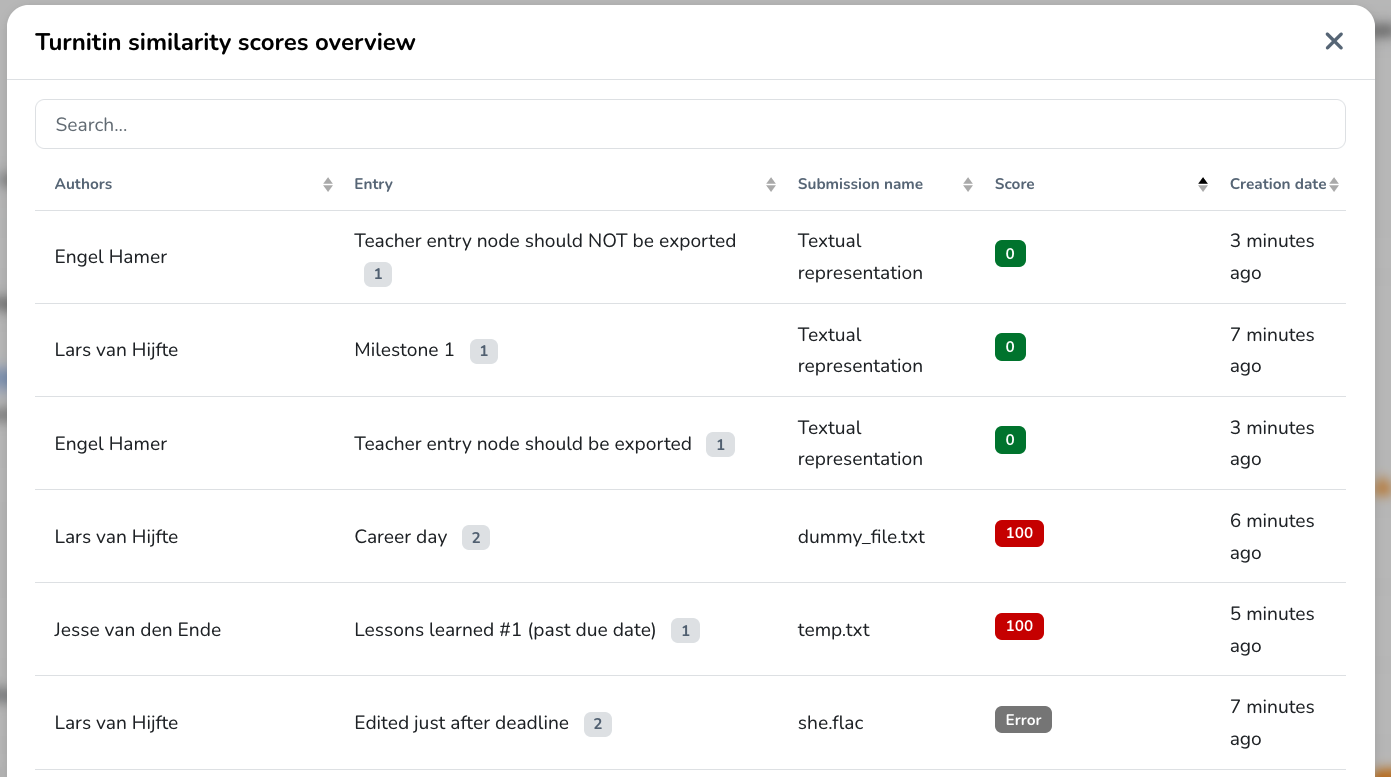Click count badge next to 'should be exported'
This screenshot has height=777, width=1391.
click(720, 445)
